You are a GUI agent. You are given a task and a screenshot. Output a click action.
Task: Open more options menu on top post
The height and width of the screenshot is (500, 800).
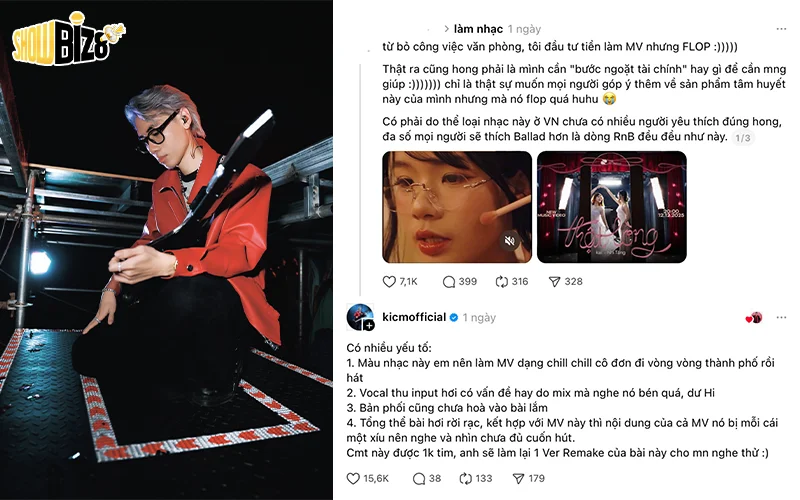click(x=781, y=29)
